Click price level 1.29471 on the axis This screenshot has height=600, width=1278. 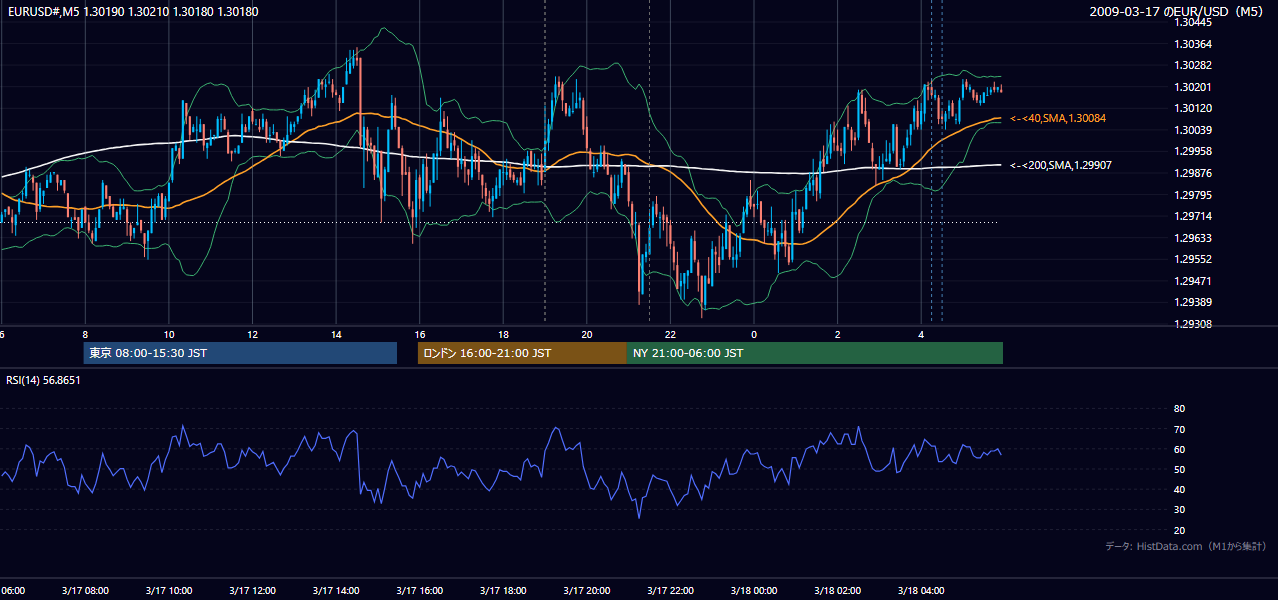[1195, 281]
